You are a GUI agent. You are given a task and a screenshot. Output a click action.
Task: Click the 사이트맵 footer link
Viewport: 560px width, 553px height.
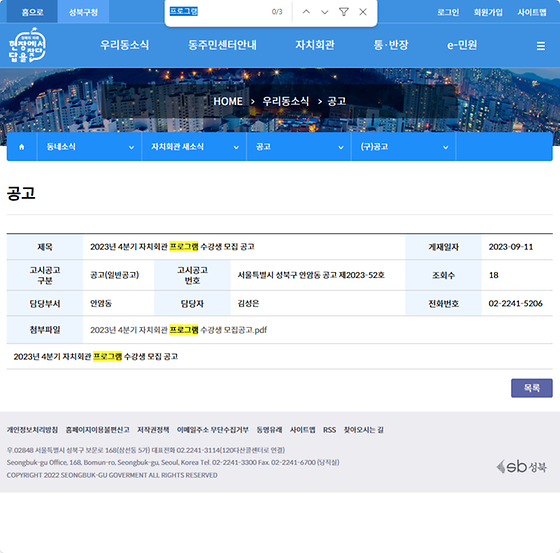(302, 430)
